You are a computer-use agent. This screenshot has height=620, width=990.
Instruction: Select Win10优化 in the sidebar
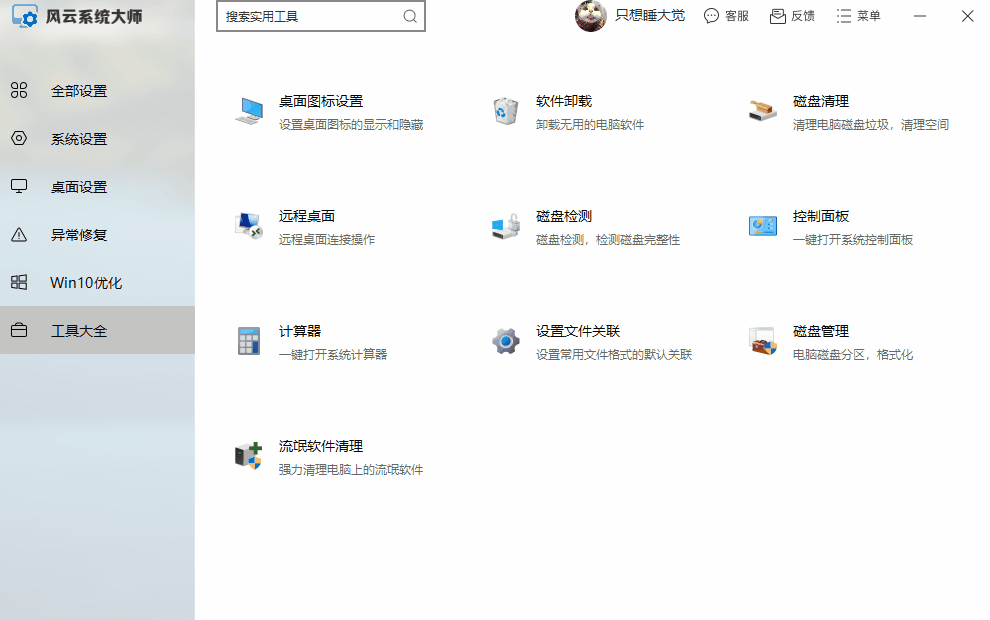point(97,282)
